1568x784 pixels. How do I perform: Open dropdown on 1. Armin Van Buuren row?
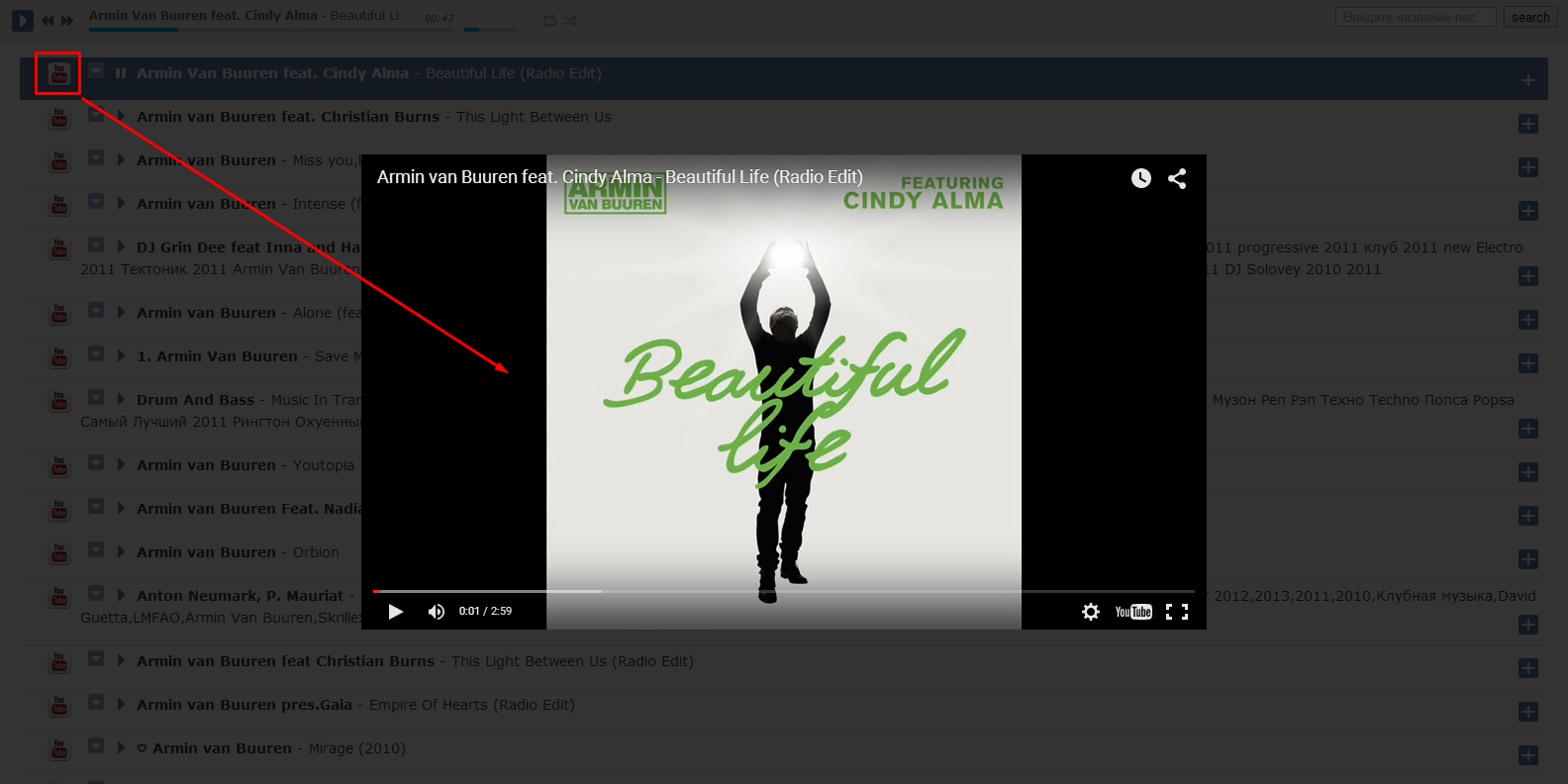96,353
